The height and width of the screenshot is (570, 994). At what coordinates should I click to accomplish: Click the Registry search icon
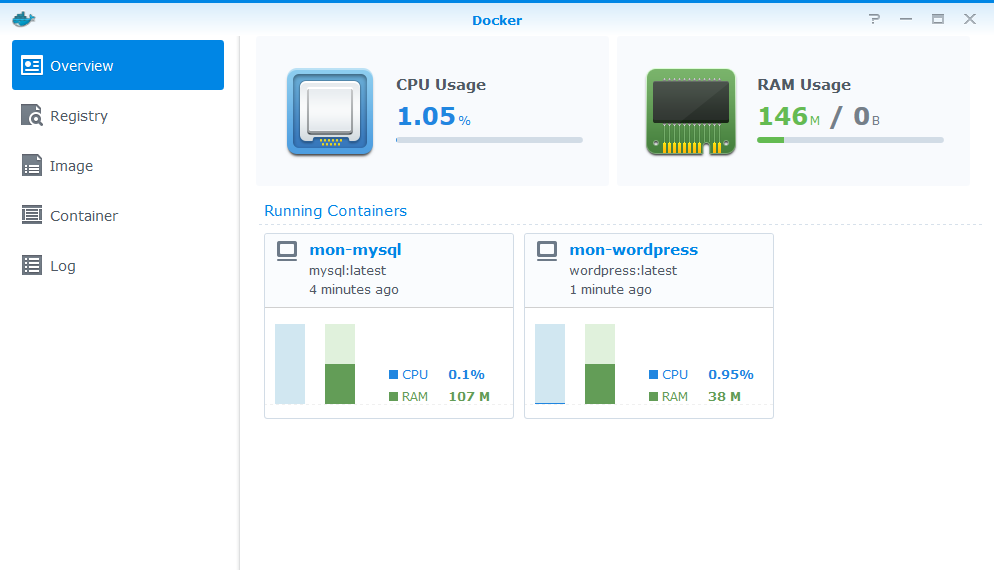(32, 116)
